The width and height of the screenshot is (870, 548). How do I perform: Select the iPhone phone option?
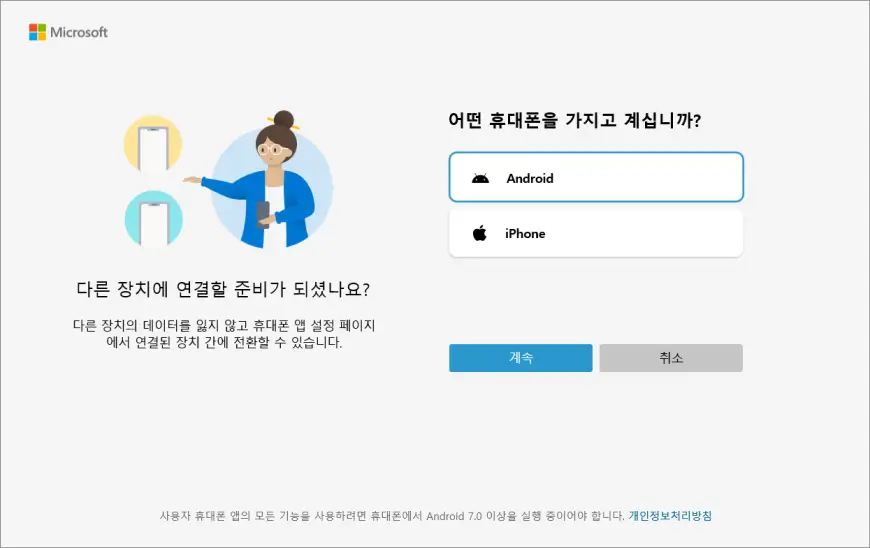tap(595, 233)
